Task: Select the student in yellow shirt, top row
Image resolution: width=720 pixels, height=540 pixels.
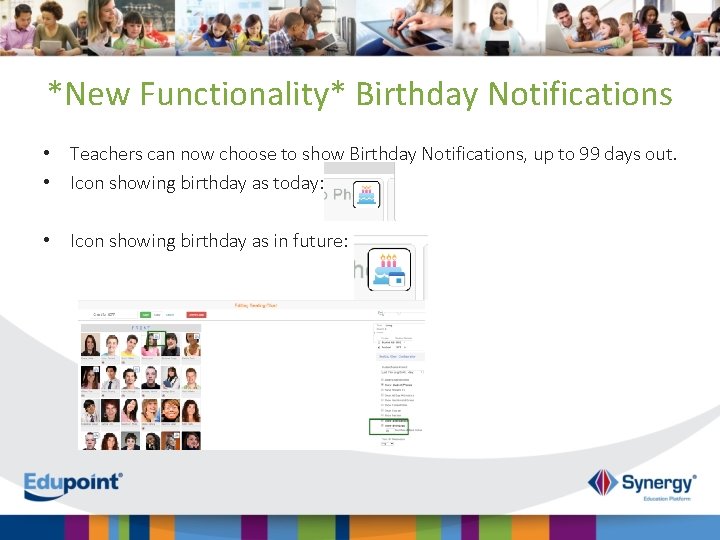Action: point(130,345)
